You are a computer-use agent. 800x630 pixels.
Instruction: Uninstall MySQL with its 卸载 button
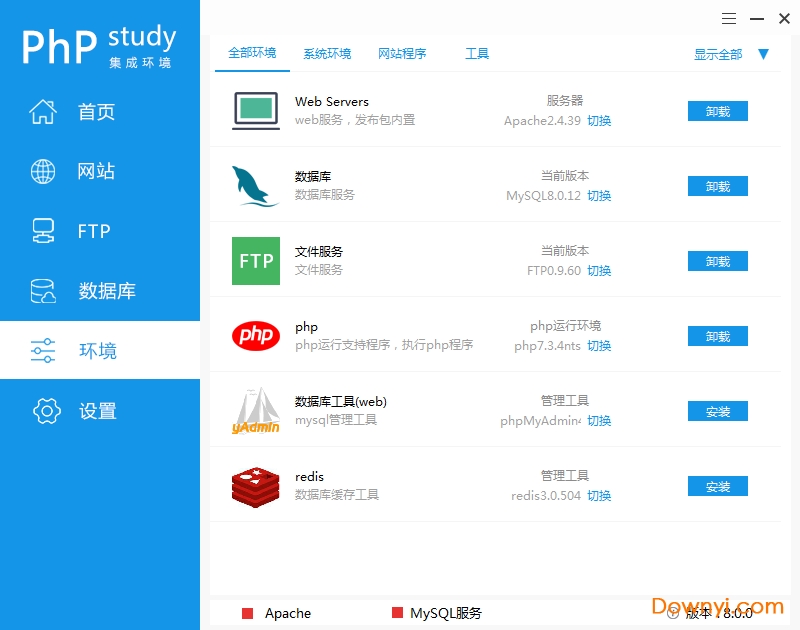717,186
